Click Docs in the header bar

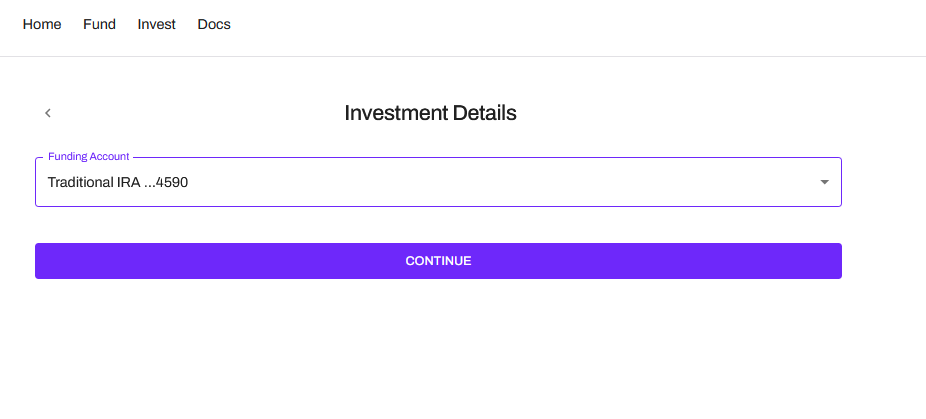tap(214, 24)
